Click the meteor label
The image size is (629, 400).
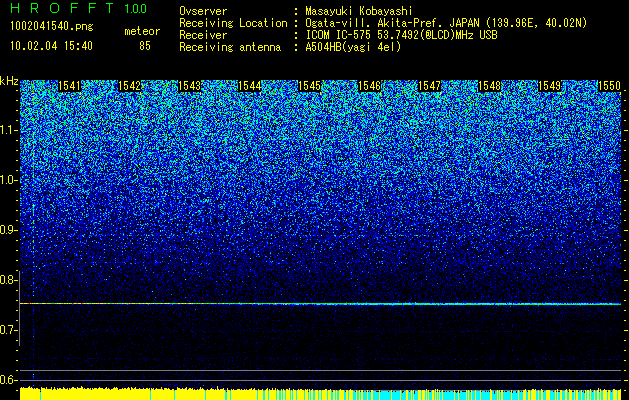point(142,31)
